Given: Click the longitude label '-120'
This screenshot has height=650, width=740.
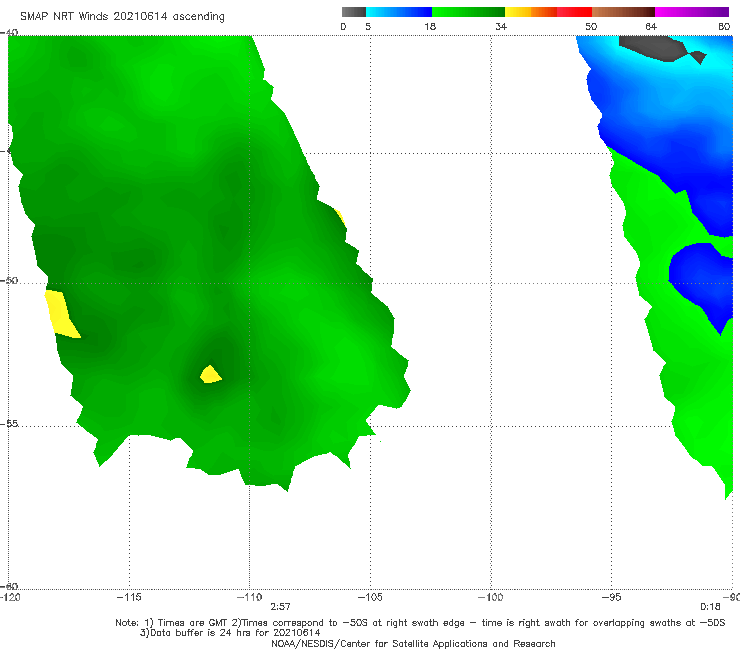Looking at the screenshot, I should (x=10, y=597).
